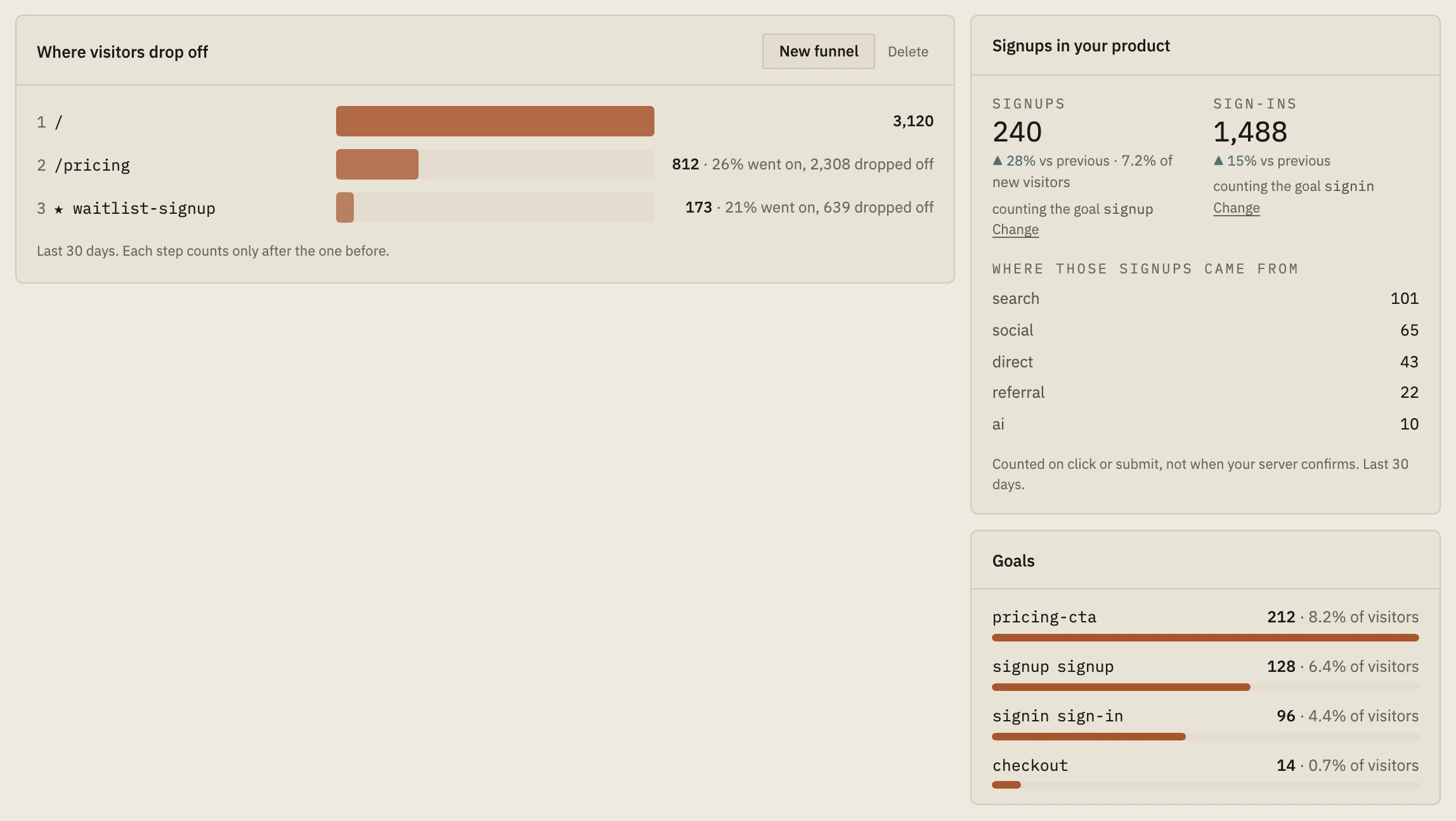
Task: Click '173 · 21% went on' text
Action: coord(751,207)
